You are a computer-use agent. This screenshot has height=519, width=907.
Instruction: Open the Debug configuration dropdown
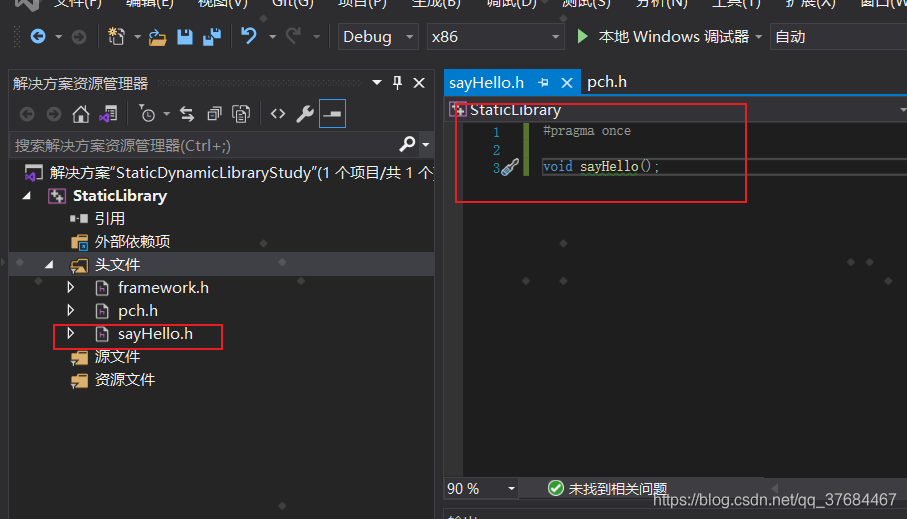[378, 36]
